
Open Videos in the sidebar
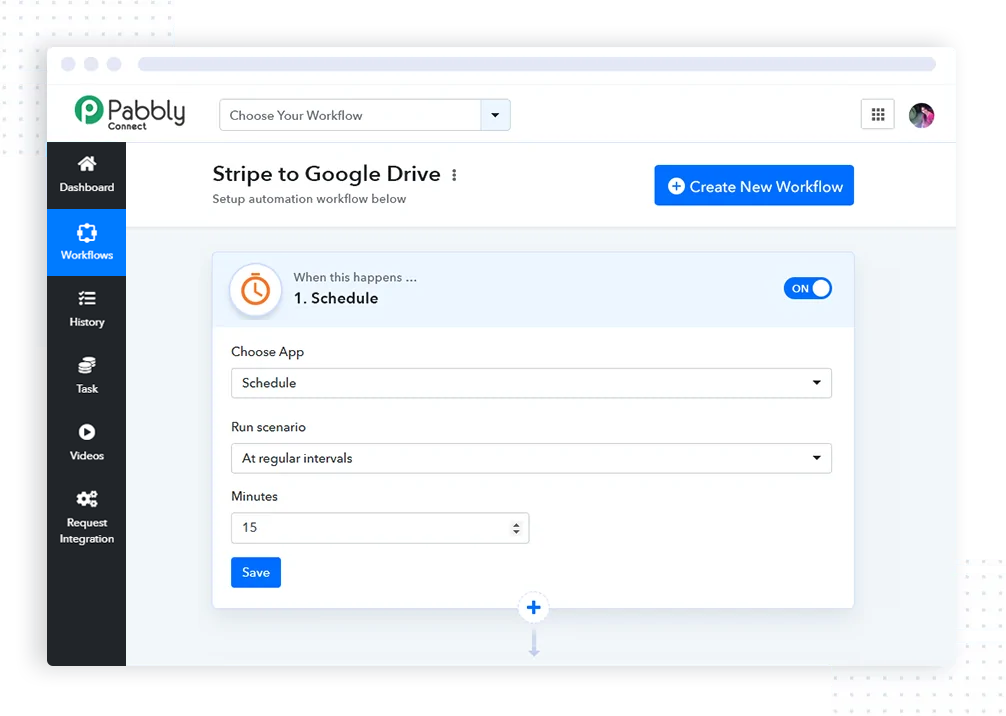(x=87, y=443)
